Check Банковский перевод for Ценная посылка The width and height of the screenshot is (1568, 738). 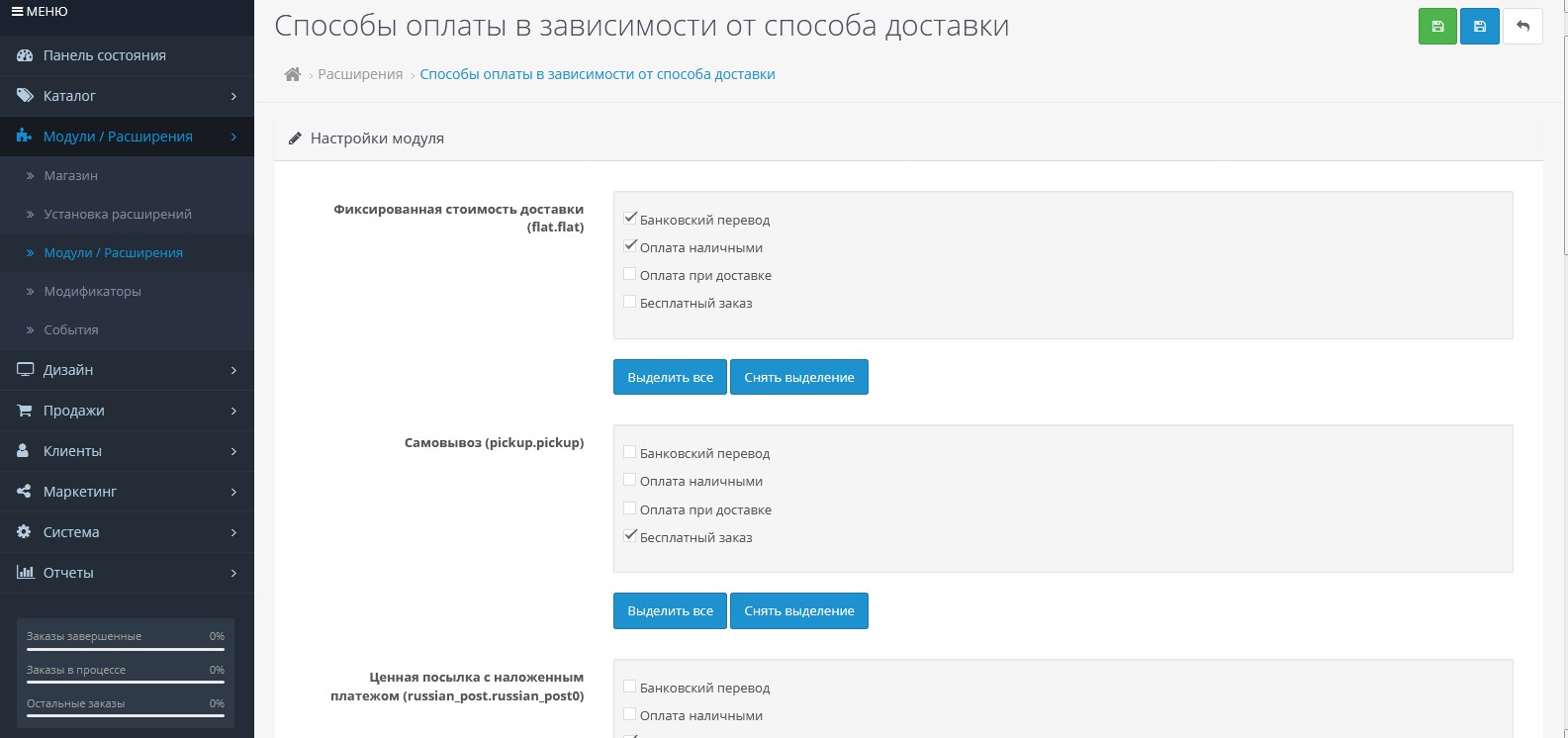[629, 687]
